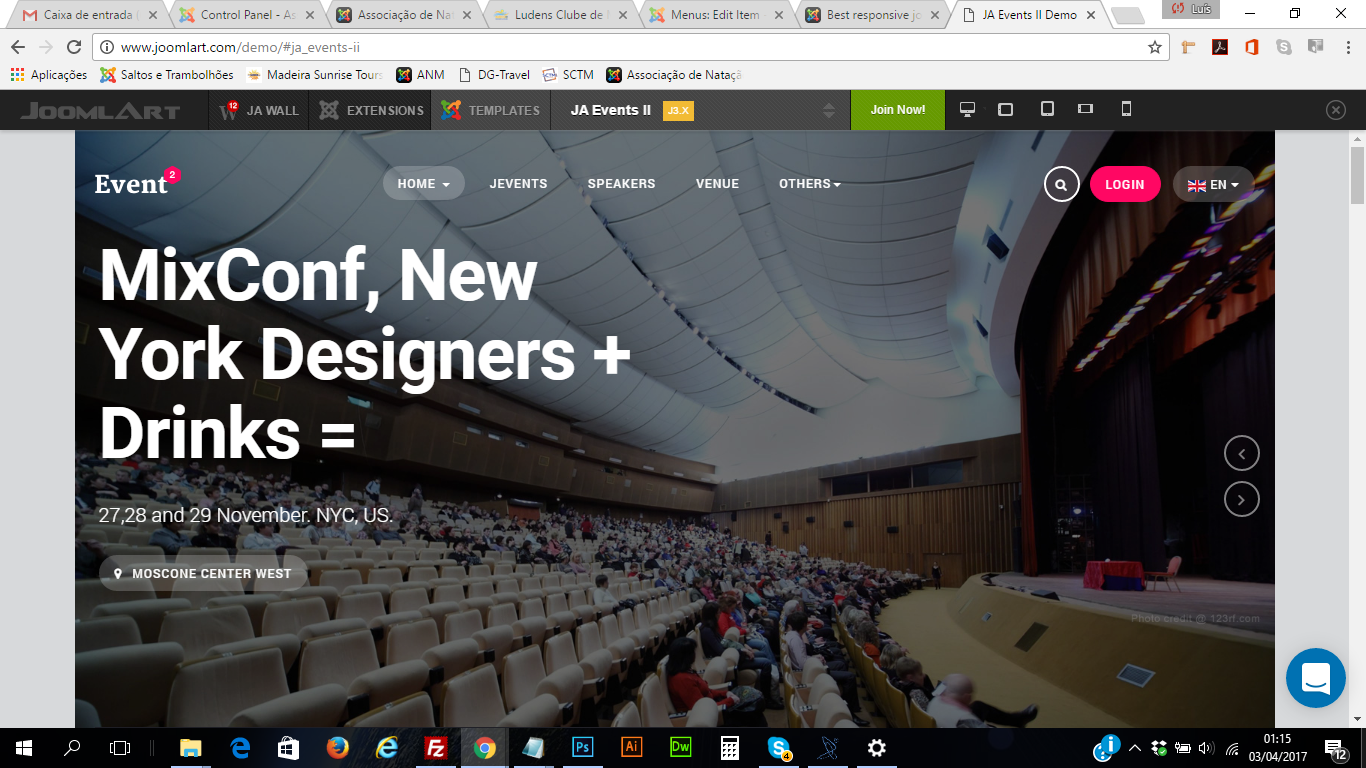This screenshot has width=1366, height=768.
Task: Expand the OTHERS menu
Action: 810,184
